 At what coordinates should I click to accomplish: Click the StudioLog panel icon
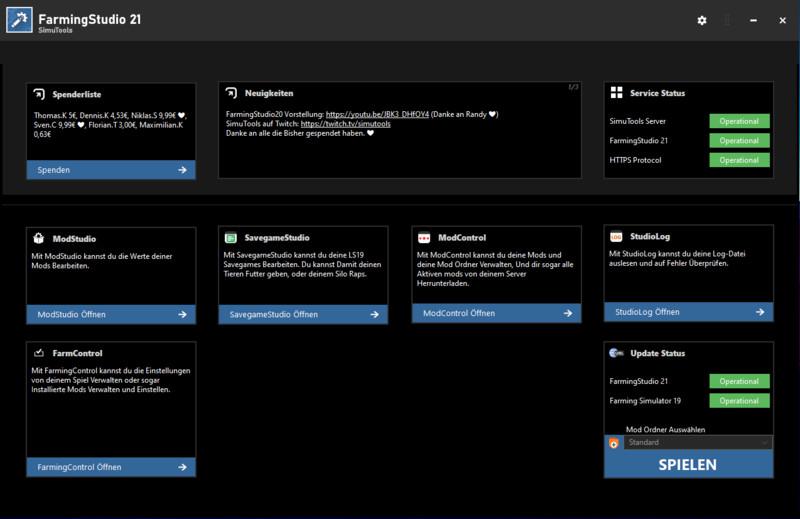(616, 237)
